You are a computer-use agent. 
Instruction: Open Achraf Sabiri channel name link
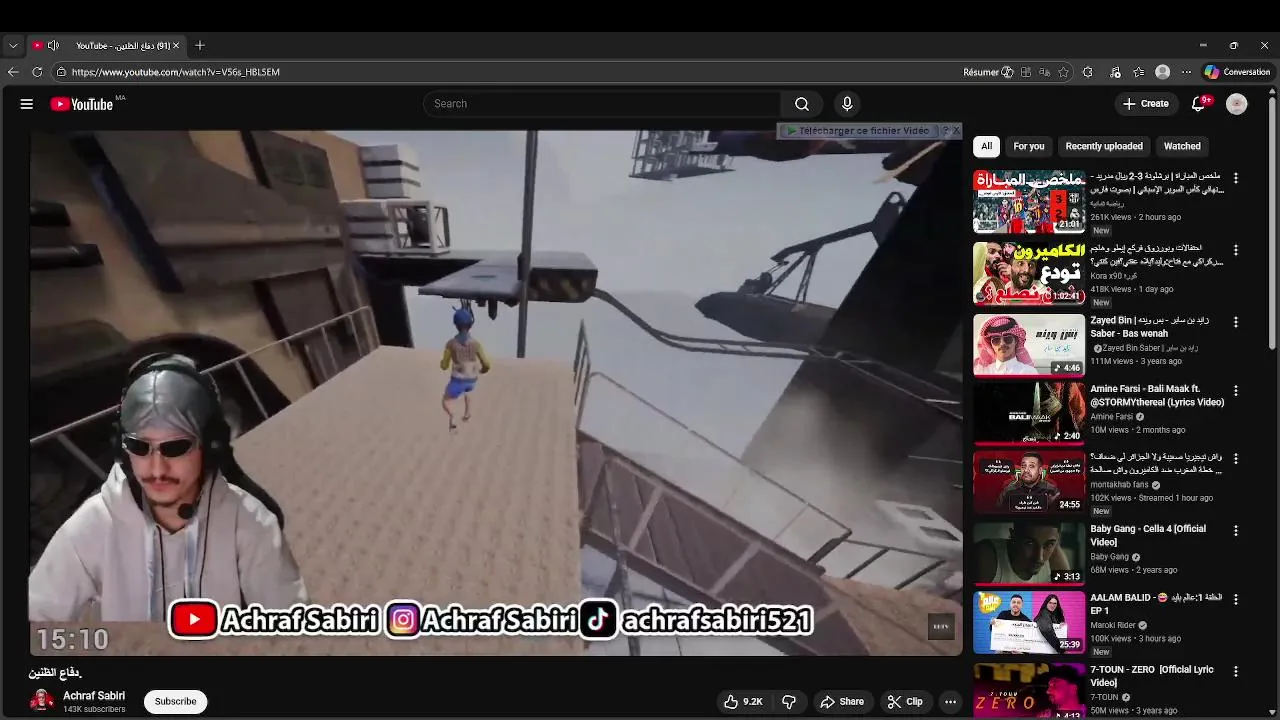[94, 696]
